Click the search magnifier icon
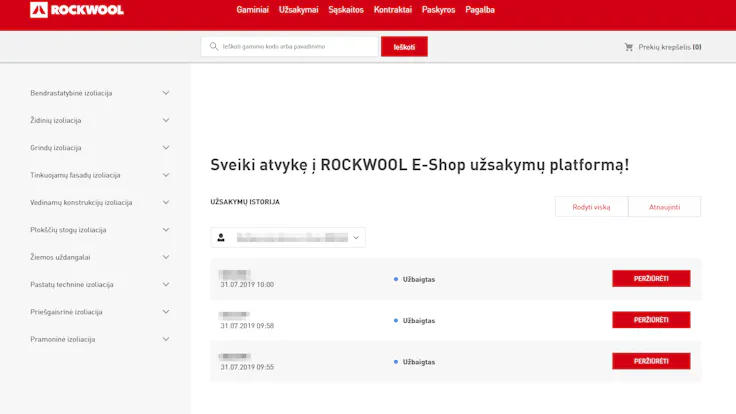 coord(214,46)
